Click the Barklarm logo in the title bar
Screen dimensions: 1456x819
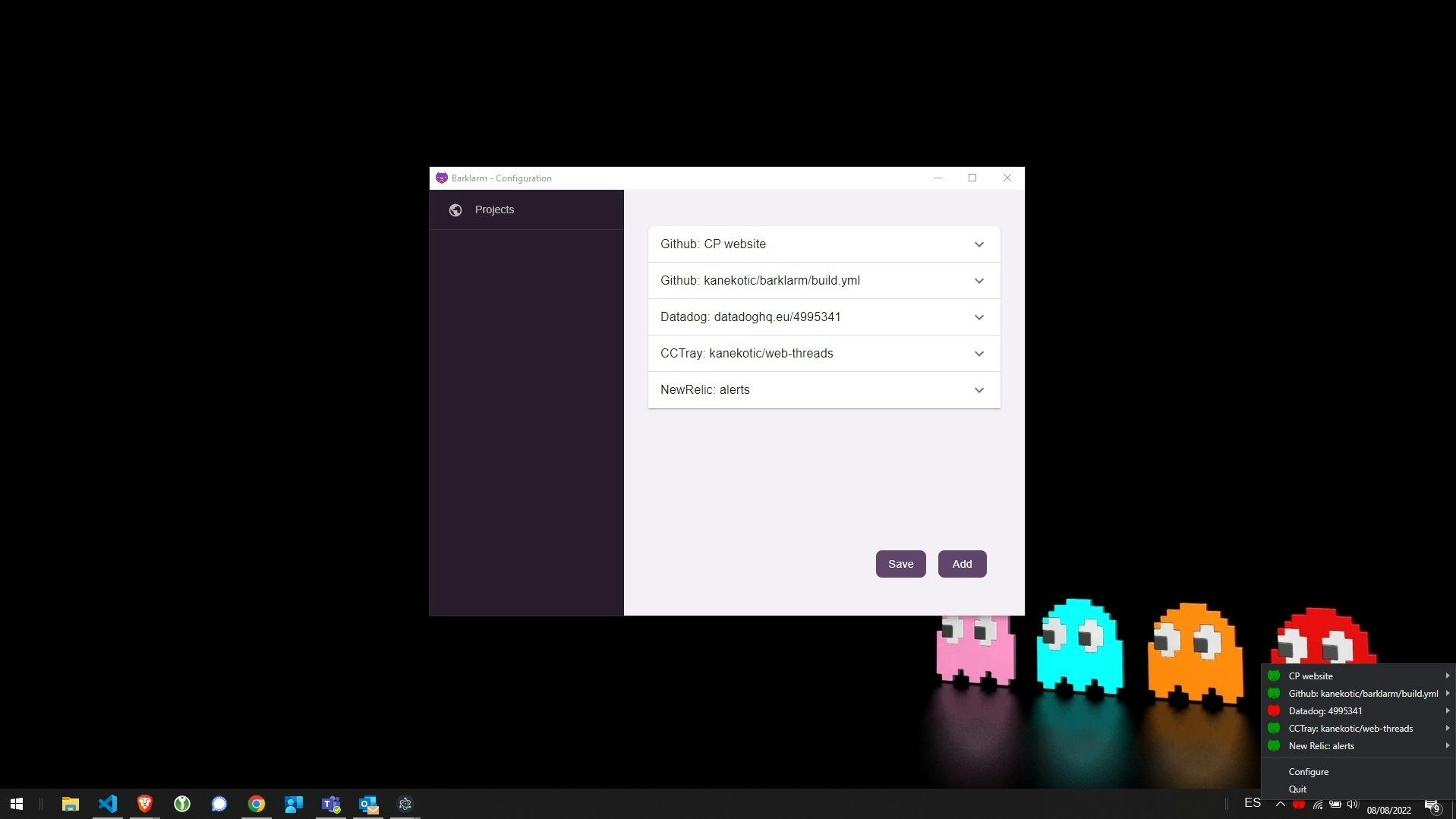point(442,178)
